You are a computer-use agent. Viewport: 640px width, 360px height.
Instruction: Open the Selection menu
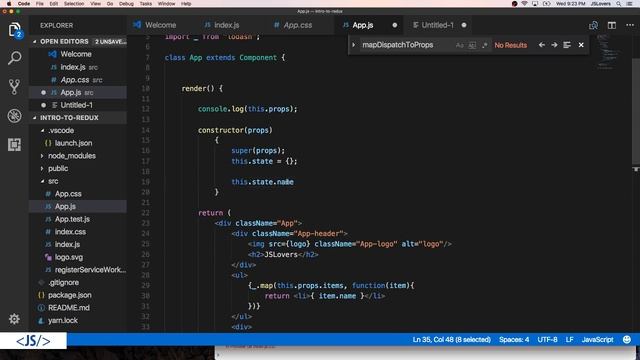point(74,4)
